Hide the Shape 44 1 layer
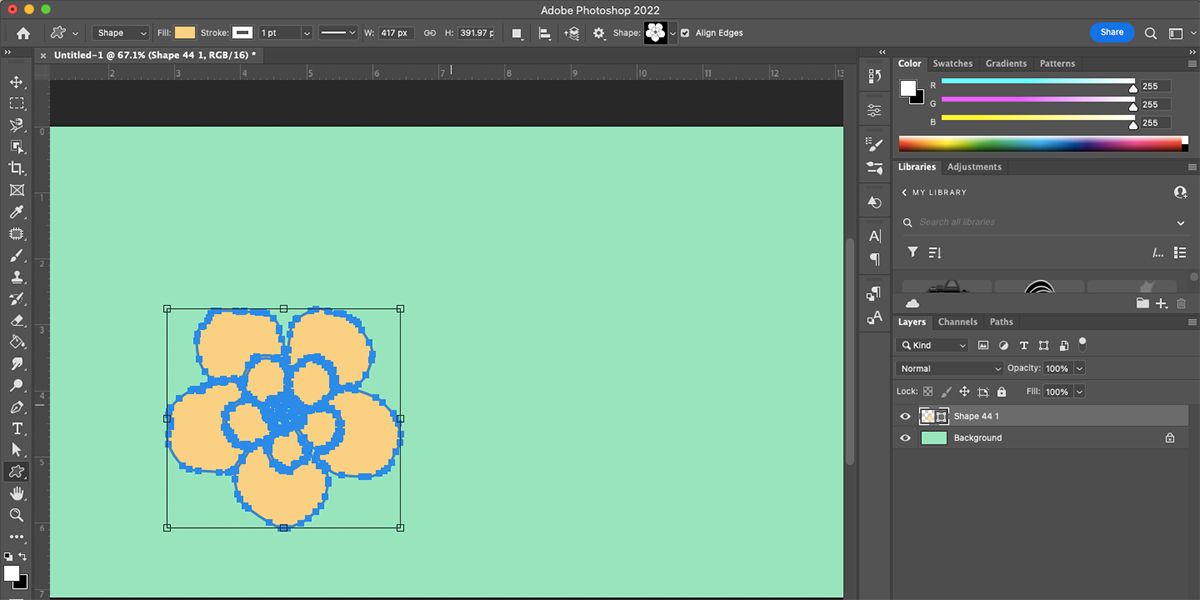Viewport: 1200px width, 600px height. pos(905,416)
